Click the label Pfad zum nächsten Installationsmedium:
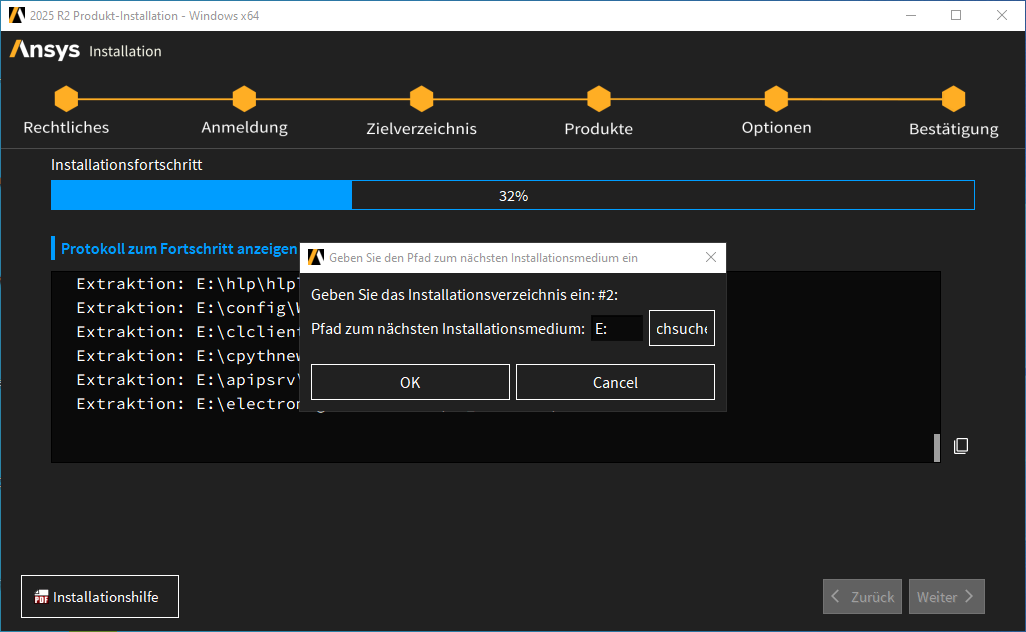This screenshot has height=632, width=1026. (448, 328)
